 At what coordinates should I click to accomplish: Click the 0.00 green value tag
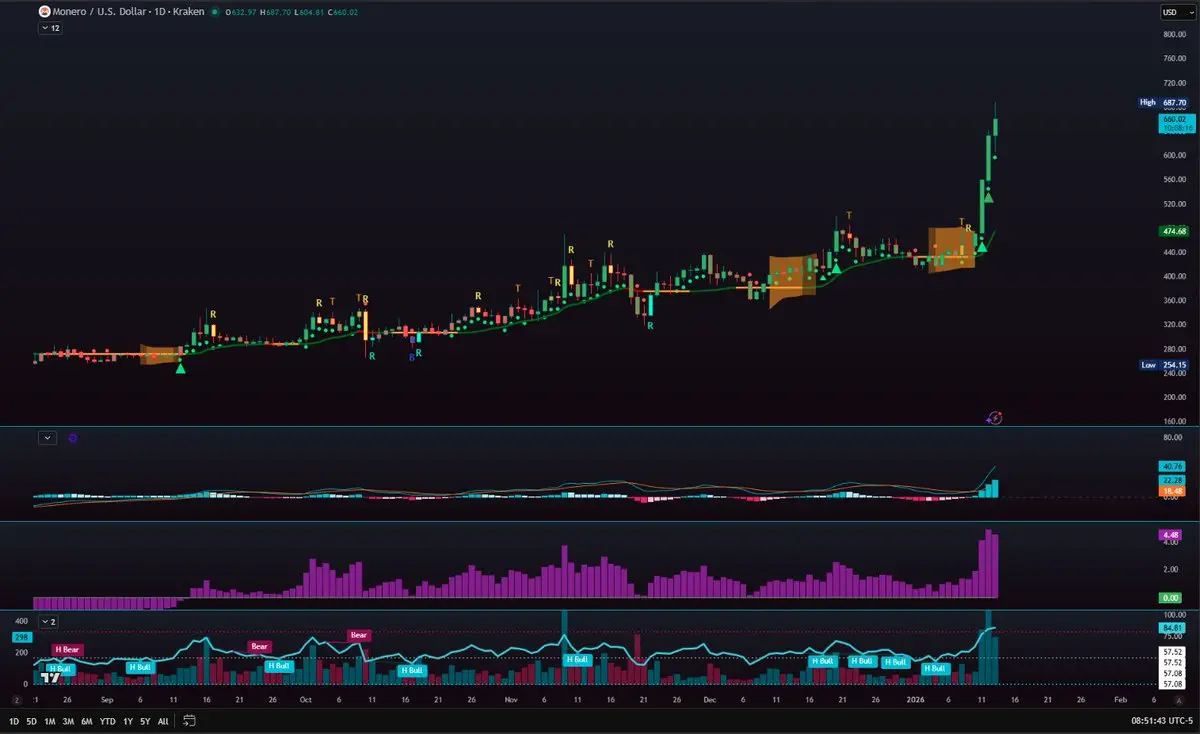click(1171, 597)
